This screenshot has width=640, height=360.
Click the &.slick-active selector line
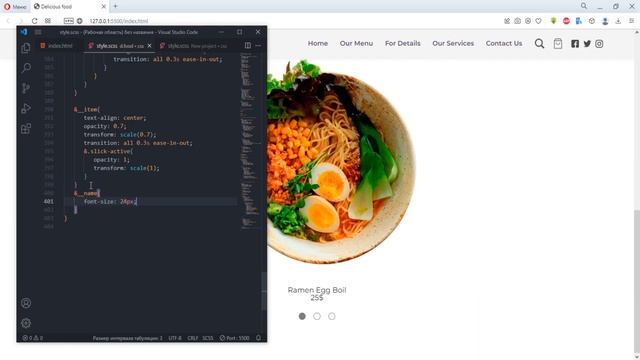(x=108, y=151)
